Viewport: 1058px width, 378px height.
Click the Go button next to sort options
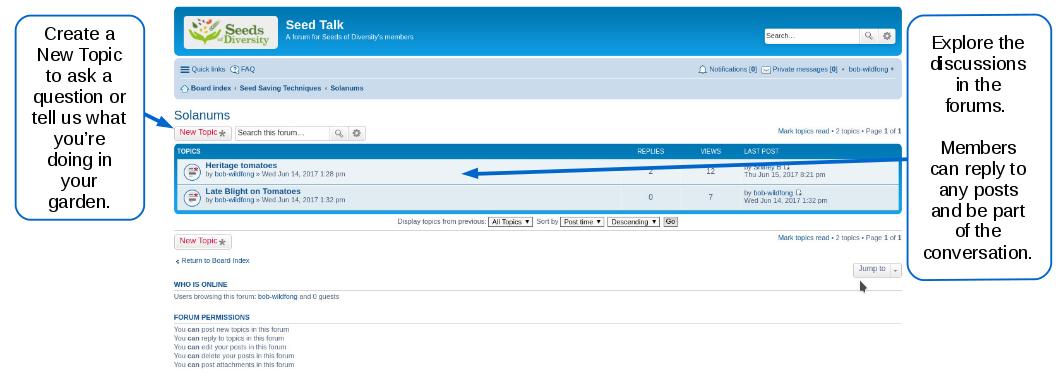(670, 221)
